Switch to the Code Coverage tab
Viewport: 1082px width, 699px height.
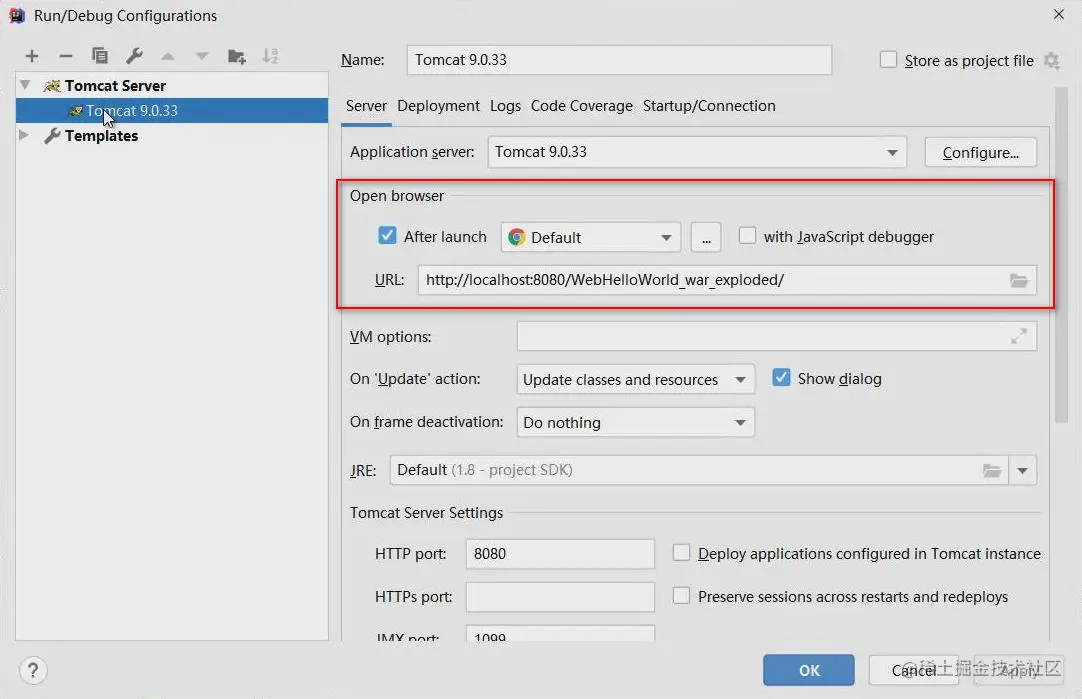pyautogui.click(x=582, y=106)
